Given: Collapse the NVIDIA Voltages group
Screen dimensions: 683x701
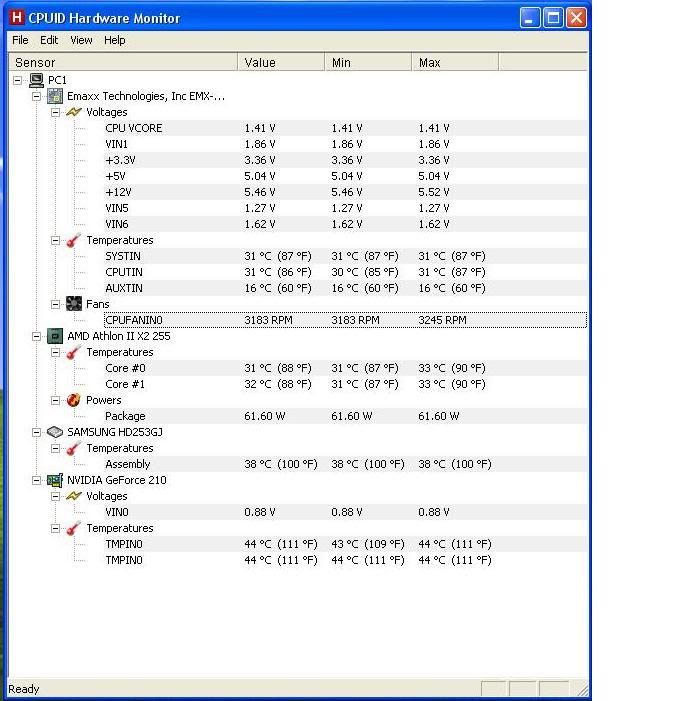Looking at the screenshot, I should pyautogui.click(x=55, y=496).
